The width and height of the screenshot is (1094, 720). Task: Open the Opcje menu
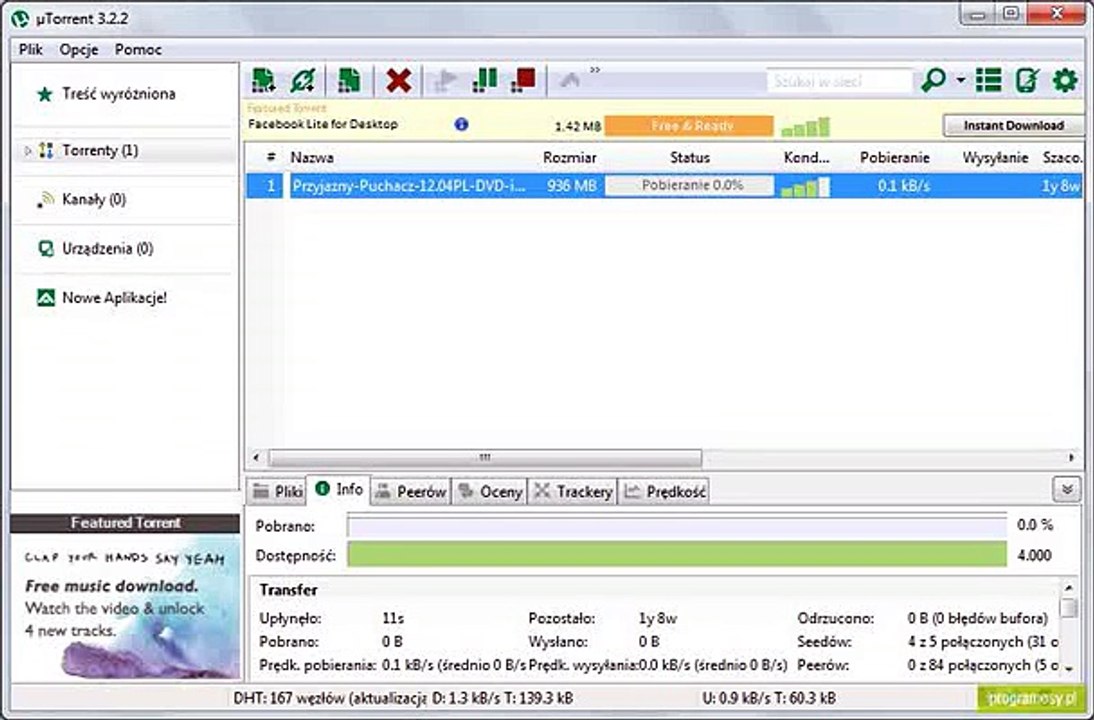coord(79,50)
